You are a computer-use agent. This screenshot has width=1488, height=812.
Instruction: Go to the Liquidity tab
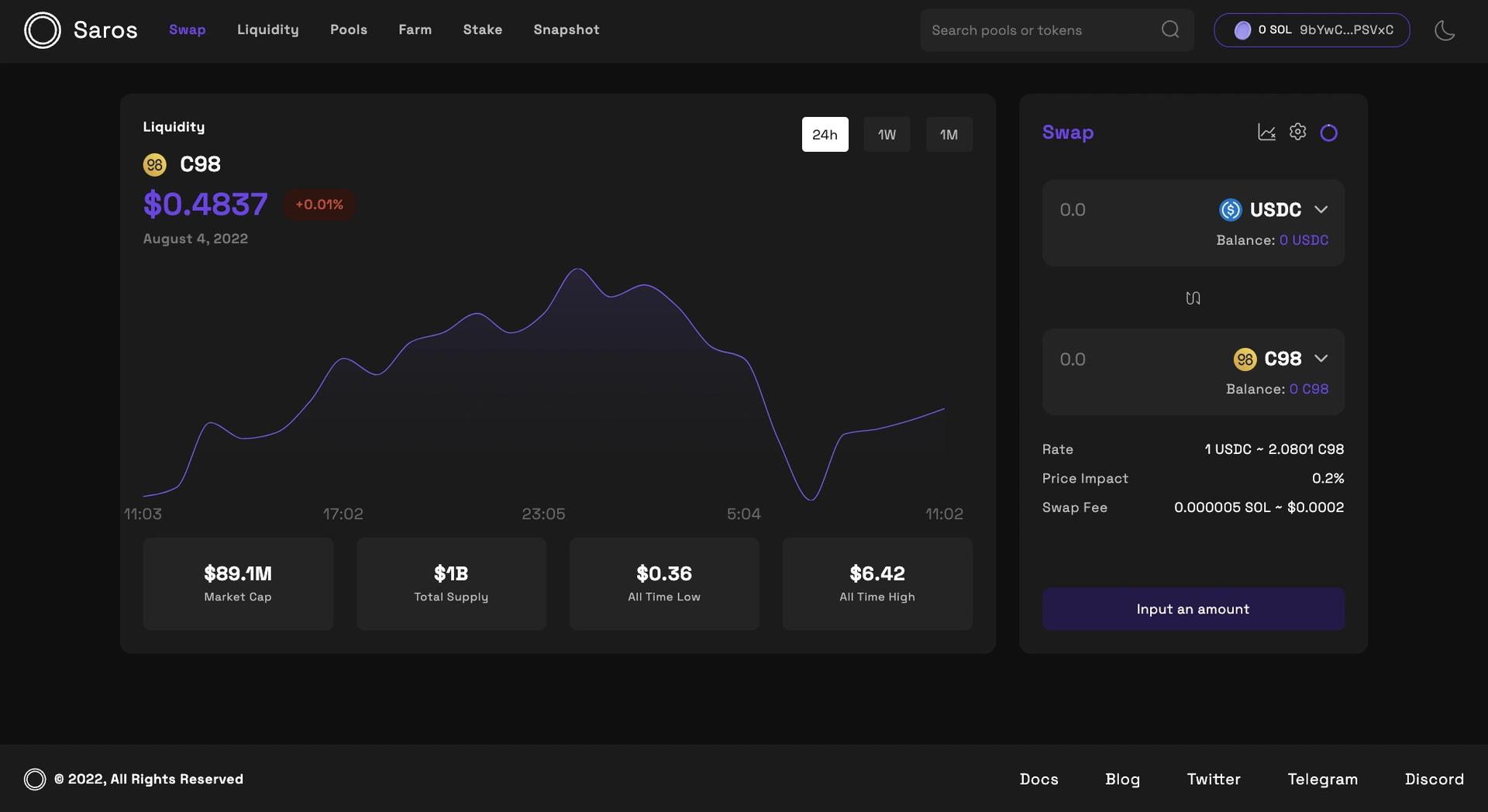click(267, 29)
